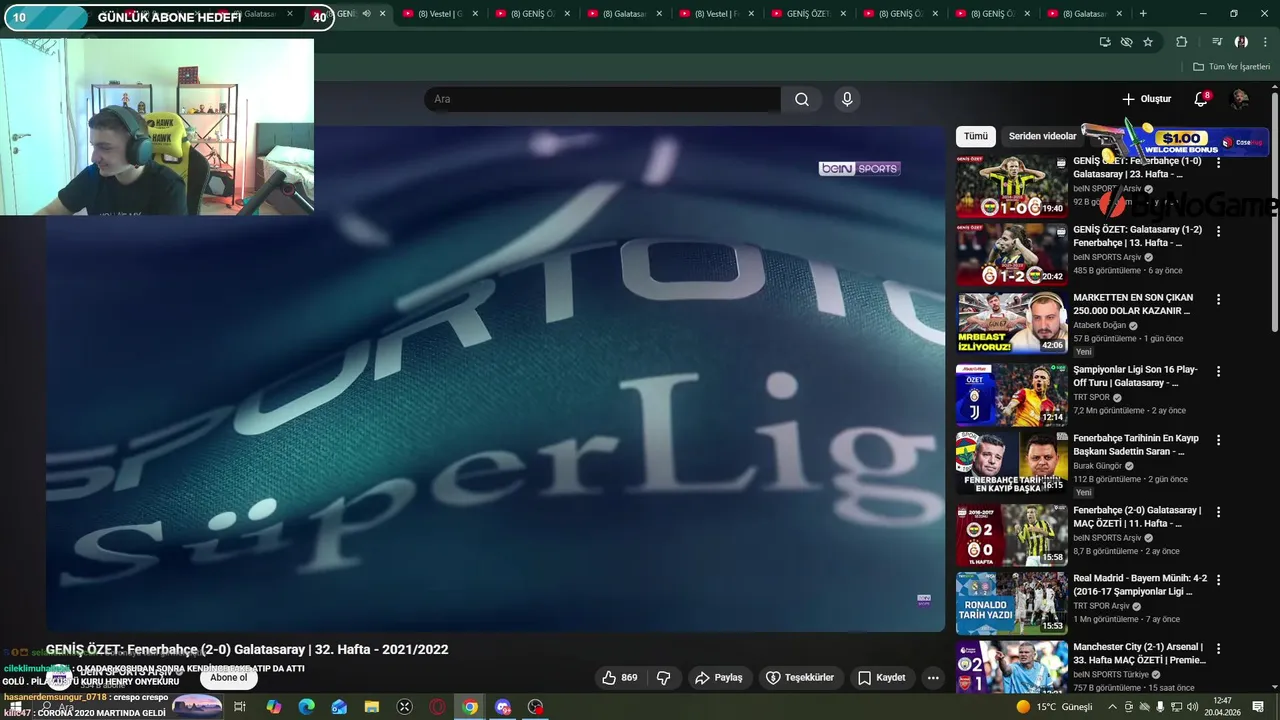Open the YouTube account avatar menu
This screenshot has width=1280, height=720.
1240,99
